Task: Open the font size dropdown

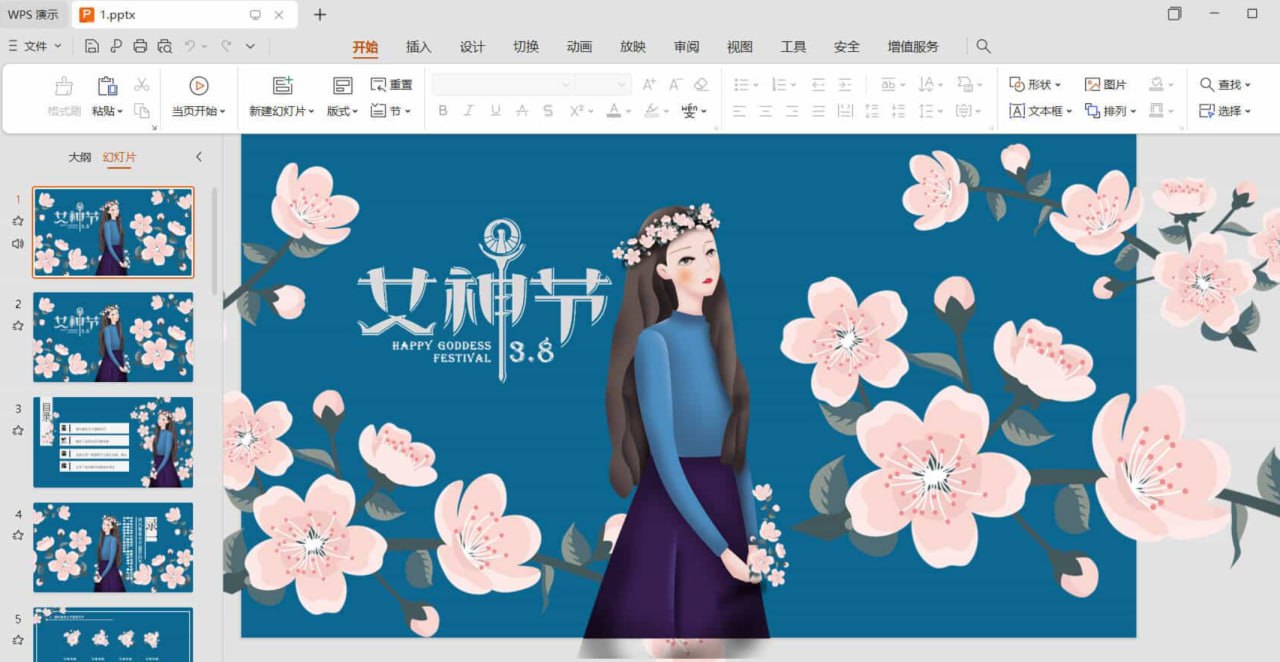Action: coord(611,84)
